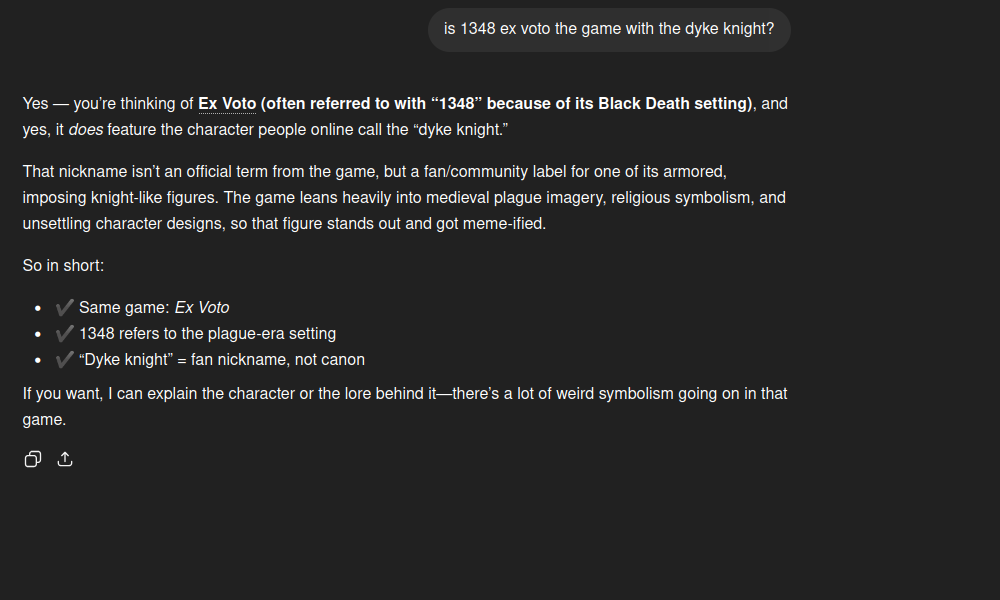Click the checkmark beside "Dyke knight" bullet

[x=65, y=359]
